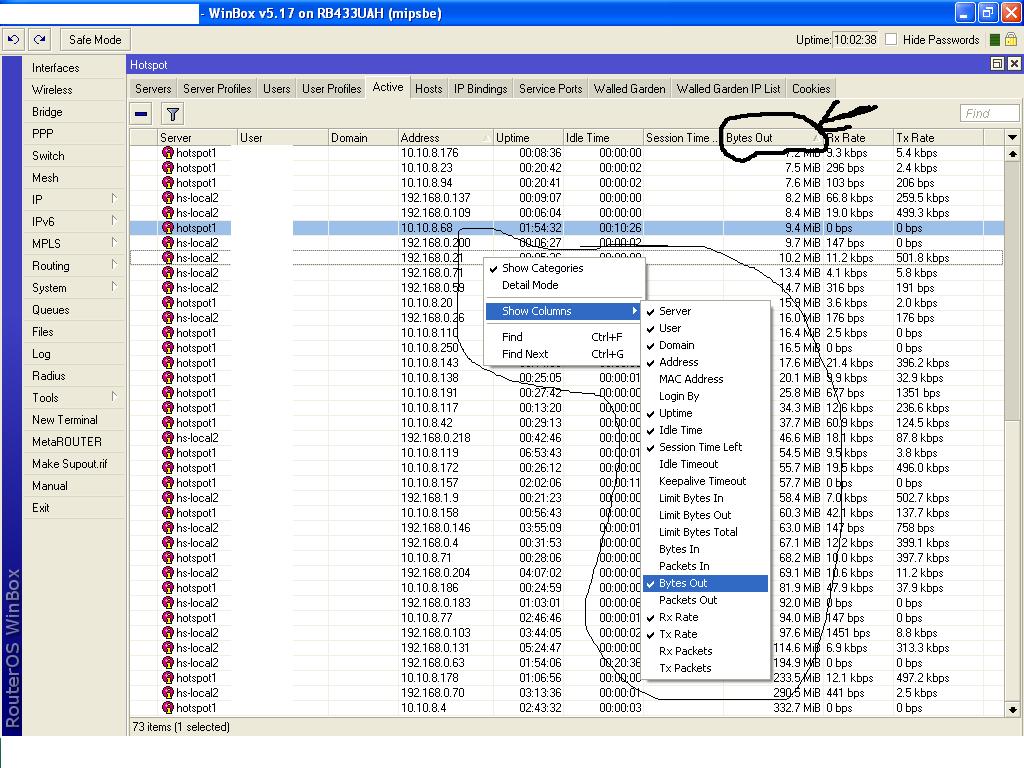1024x768 pixels.
Task: Click the hotspot icon on the 10.10.8.176 row
Action: [168, 153]
